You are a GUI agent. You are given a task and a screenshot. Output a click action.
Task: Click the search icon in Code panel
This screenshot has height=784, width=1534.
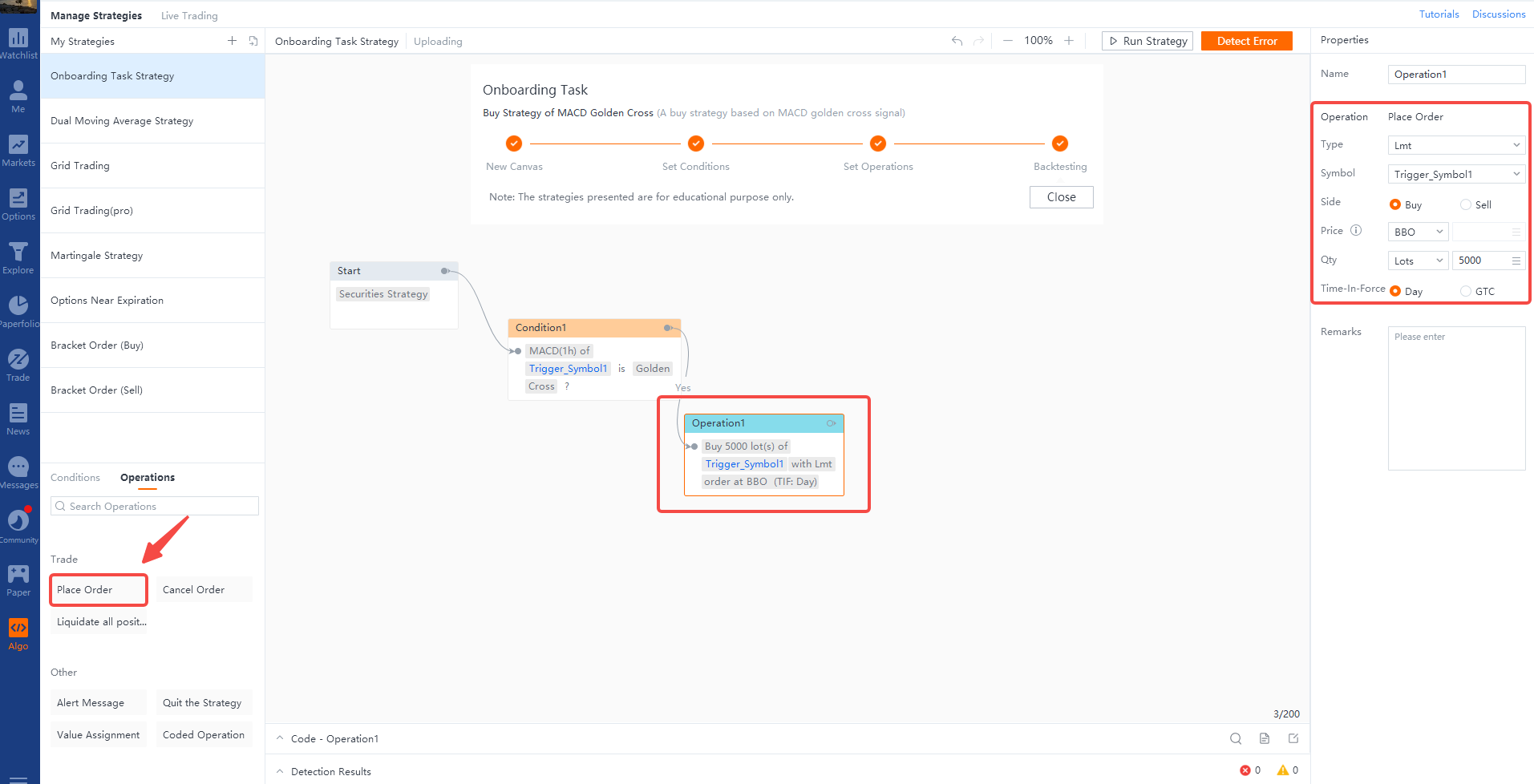coord(1236,738)
